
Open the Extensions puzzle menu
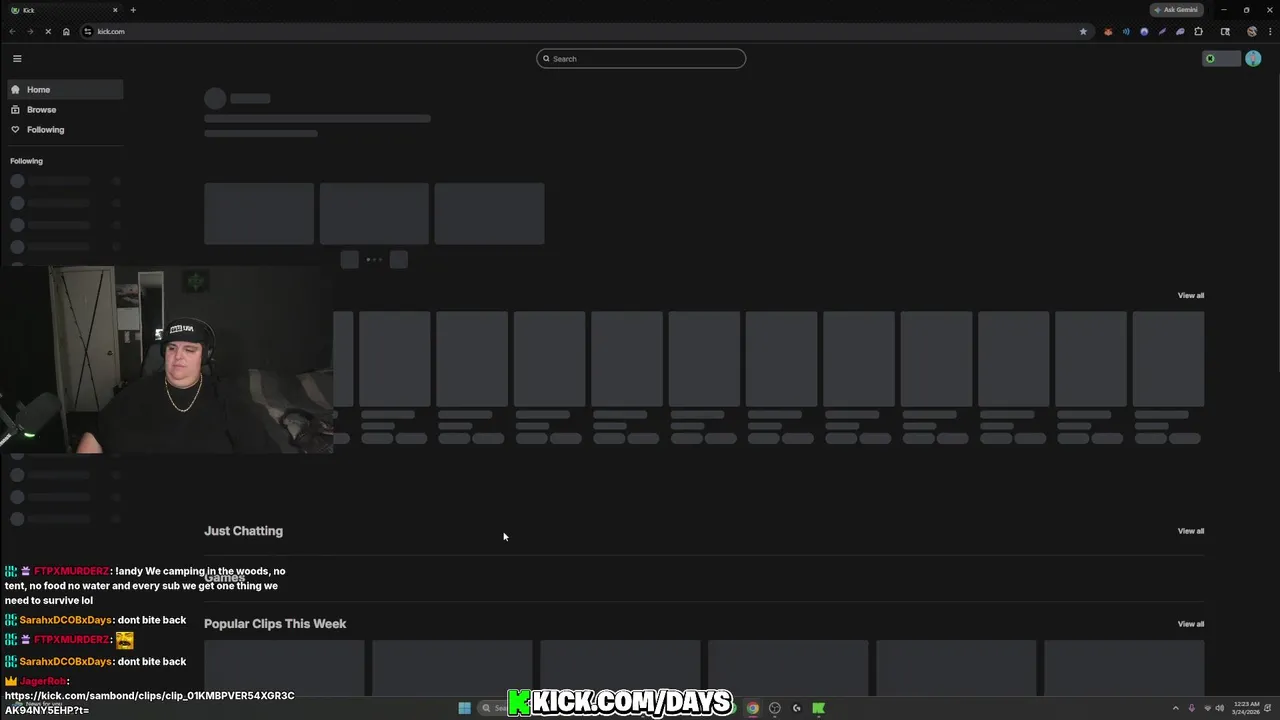point(1199,32)
